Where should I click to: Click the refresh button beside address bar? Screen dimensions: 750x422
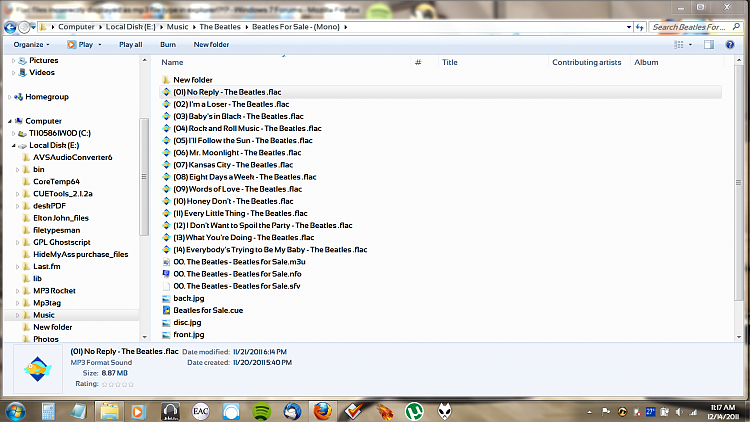640,27
